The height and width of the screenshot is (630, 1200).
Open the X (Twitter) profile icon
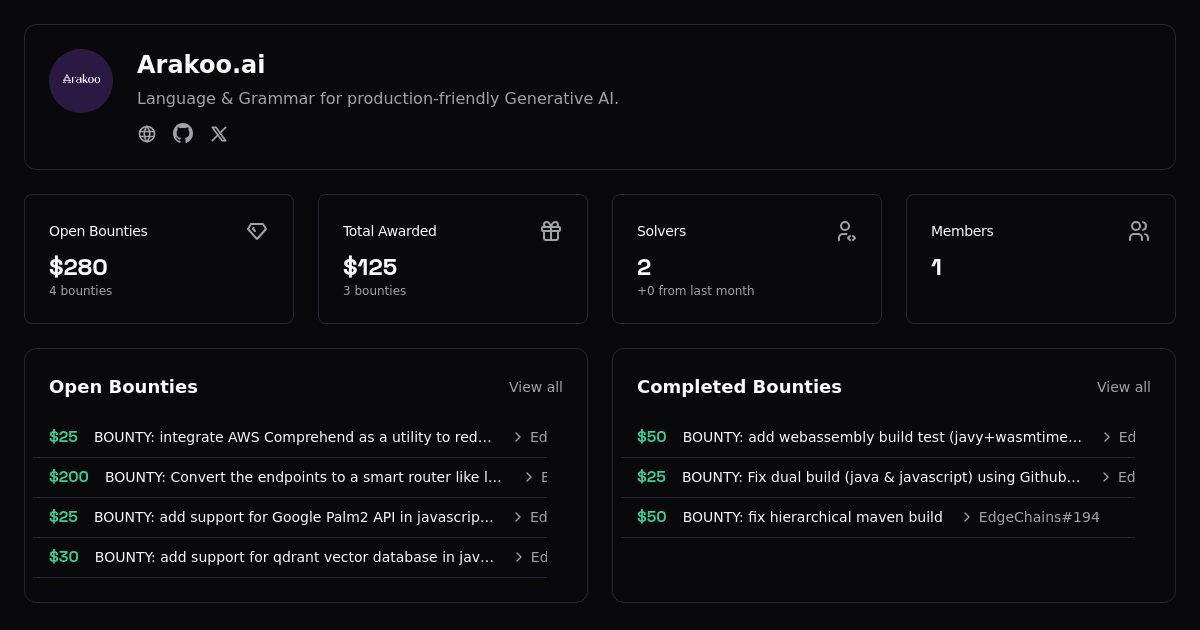(219, 134)
